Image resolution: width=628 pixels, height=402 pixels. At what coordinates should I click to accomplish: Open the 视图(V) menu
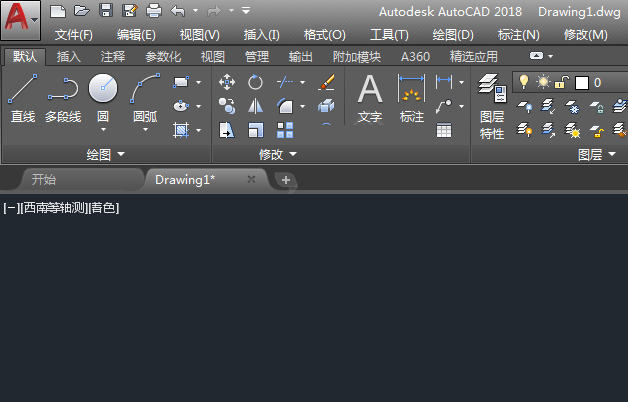tap(199, 35)
